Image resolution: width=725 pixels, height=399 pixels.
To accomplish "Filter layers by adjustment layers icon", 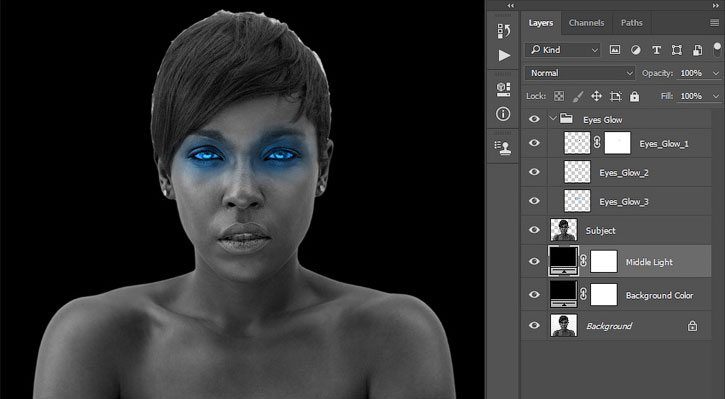I will (636, 50).
